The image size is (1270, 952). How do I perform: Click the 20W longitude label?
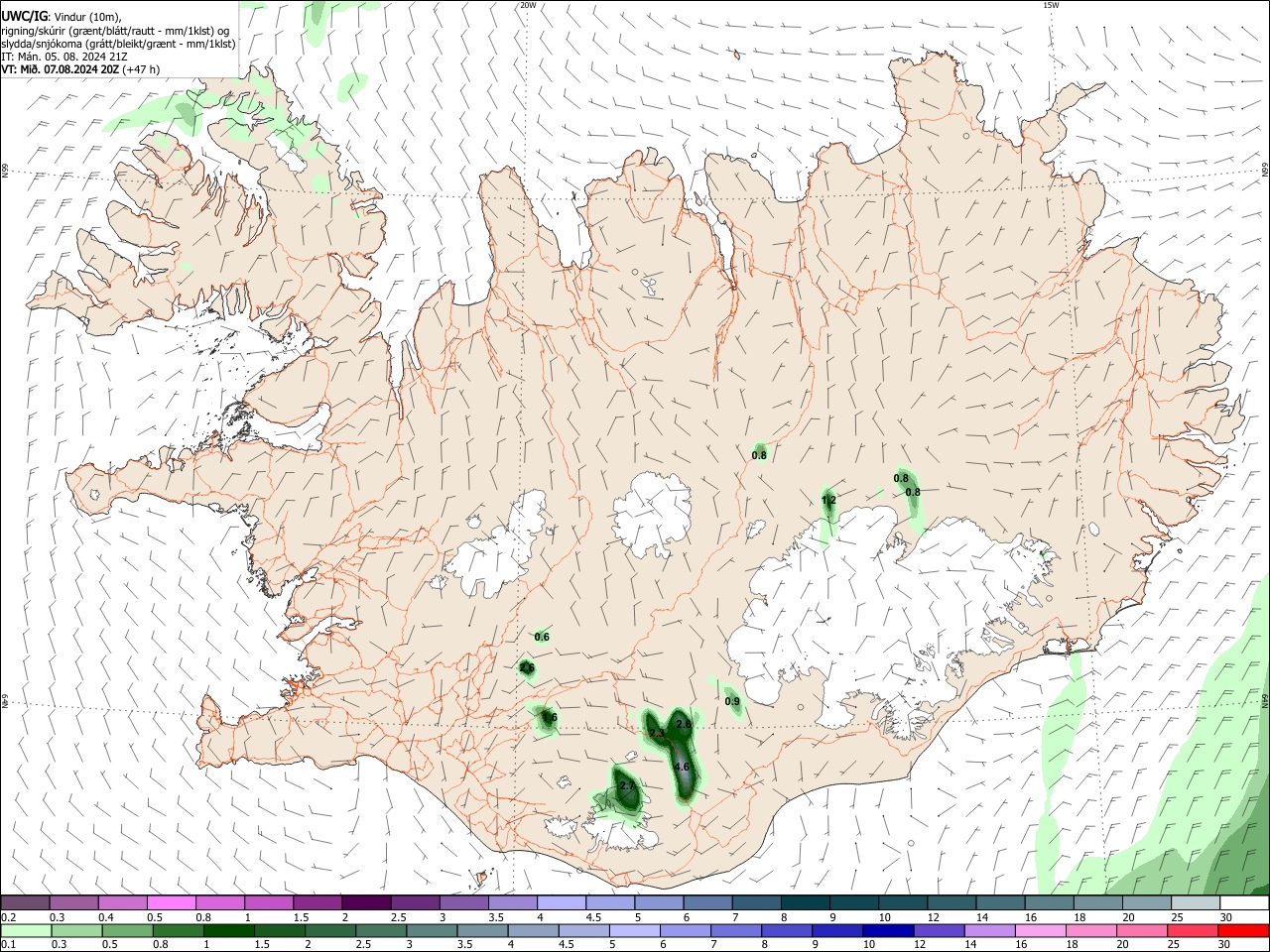528,5
